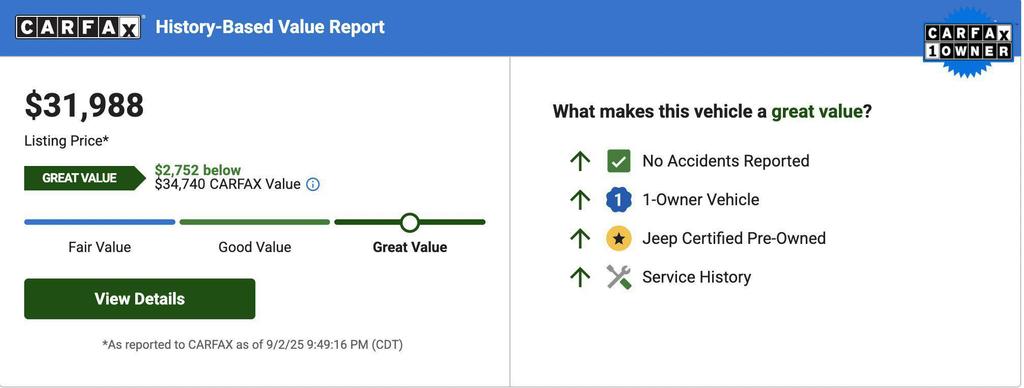Click the GREAT VALUE green tag
The height and width of the screenshot is (388, 1024).
[x=85, y=178]
